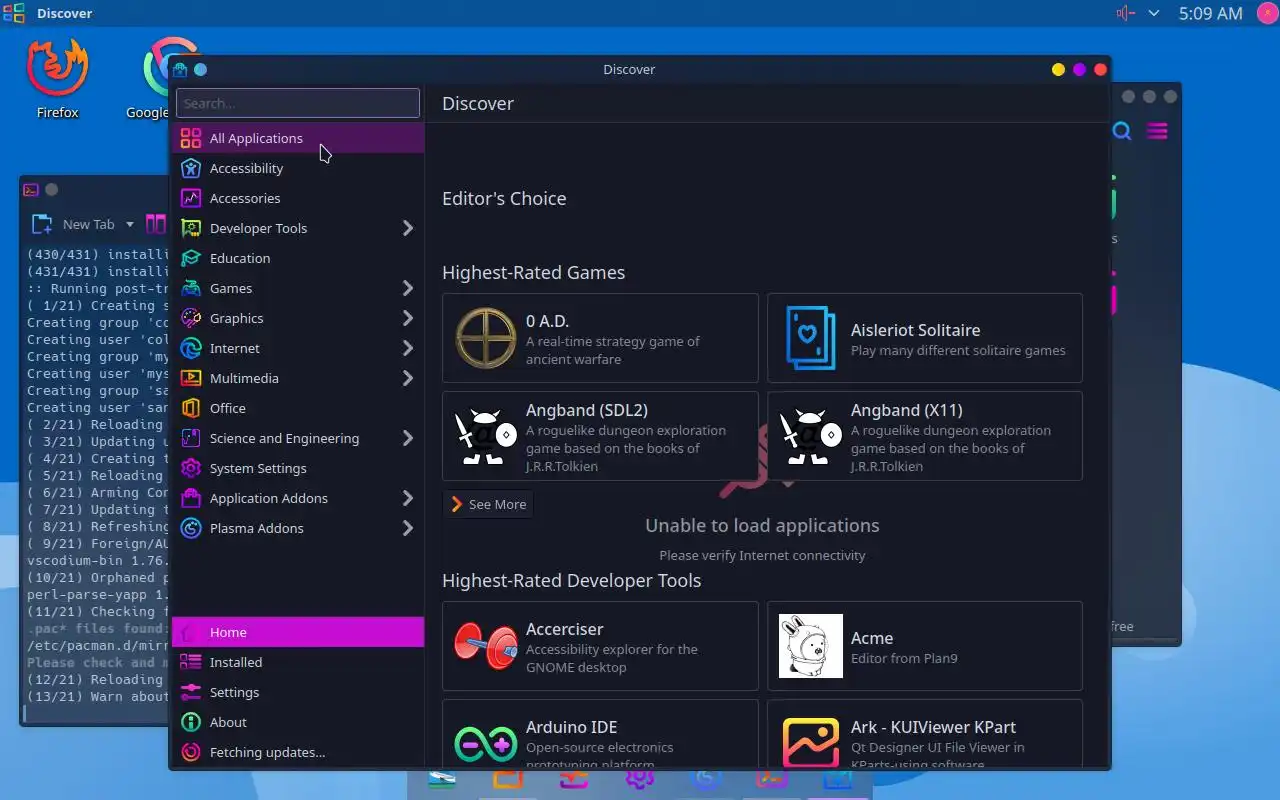1280x800 pixels.
Task: Expand the Science and Engineering arrow
Action: [x=408, y=438]
